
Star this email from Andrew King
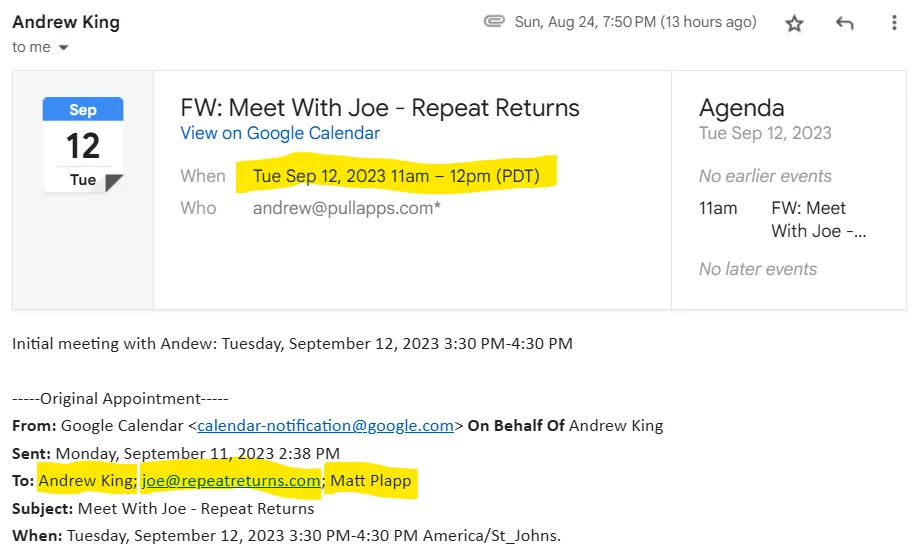tap(794, 24)
